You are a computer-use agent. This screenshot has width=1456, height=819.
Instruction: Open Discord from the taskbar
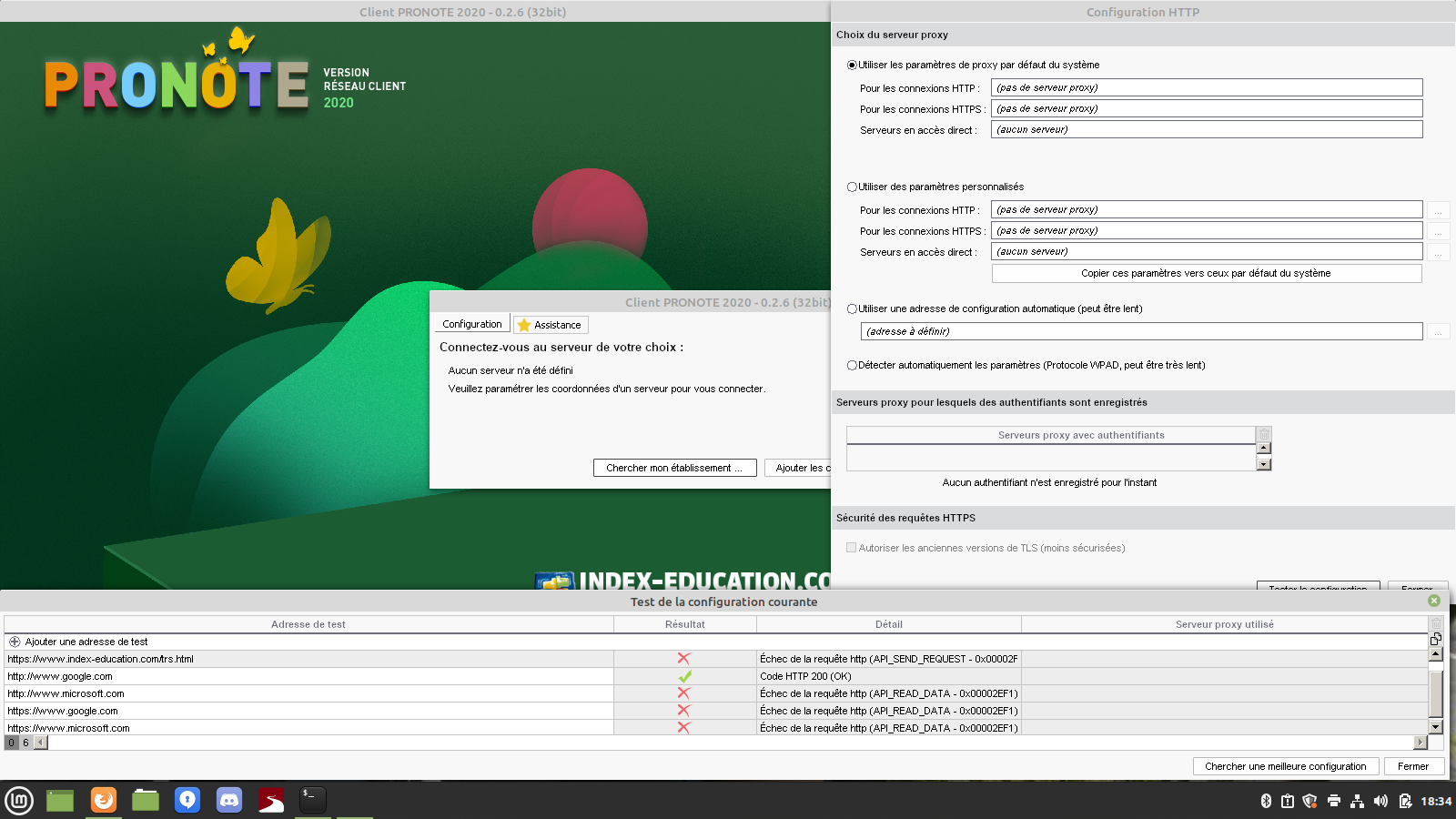coord(229,800)
